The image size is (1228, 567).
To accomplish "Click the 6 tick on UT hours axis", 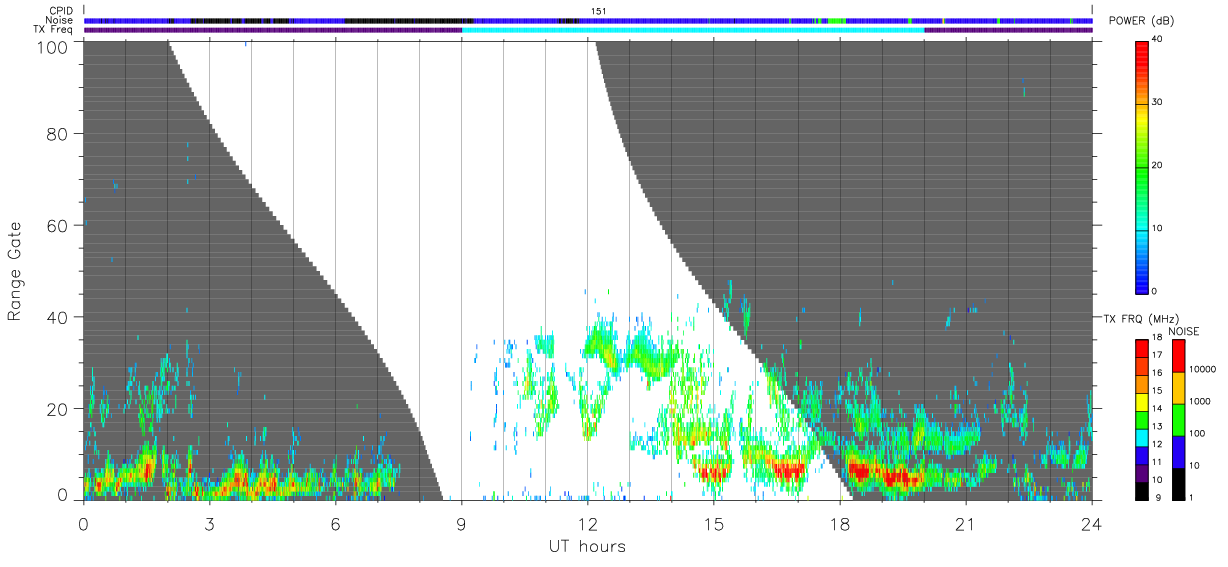I will (x=335, y=523).
